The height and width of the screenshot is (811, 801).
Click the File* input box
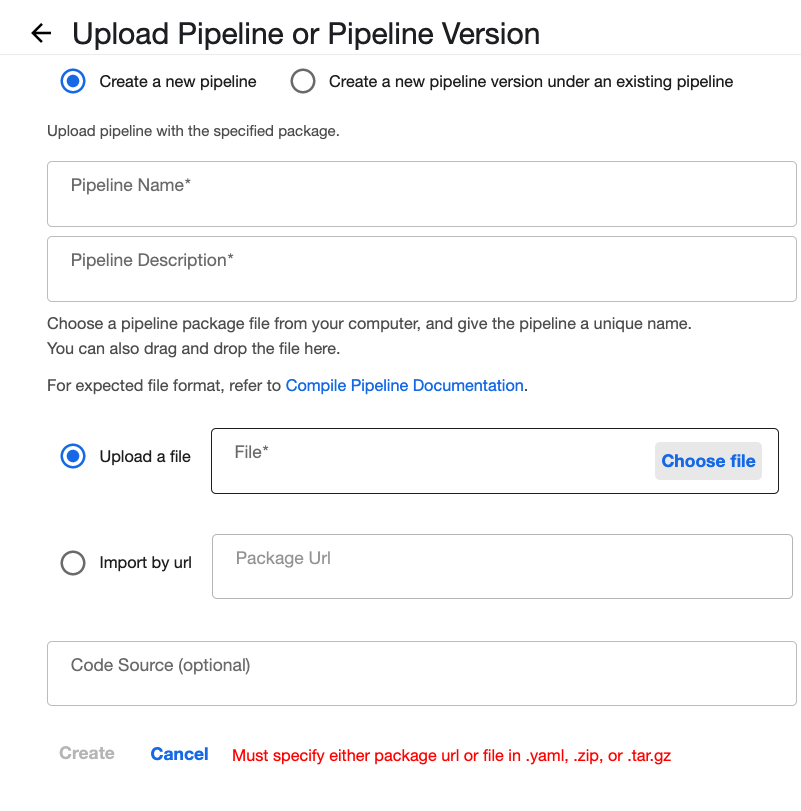430,461
